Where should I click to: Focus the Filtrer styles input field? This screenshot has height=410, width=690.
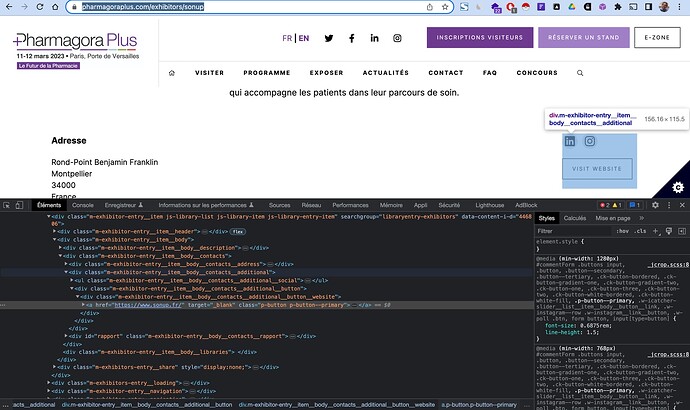pyautogui.click(x=574, y=231)
